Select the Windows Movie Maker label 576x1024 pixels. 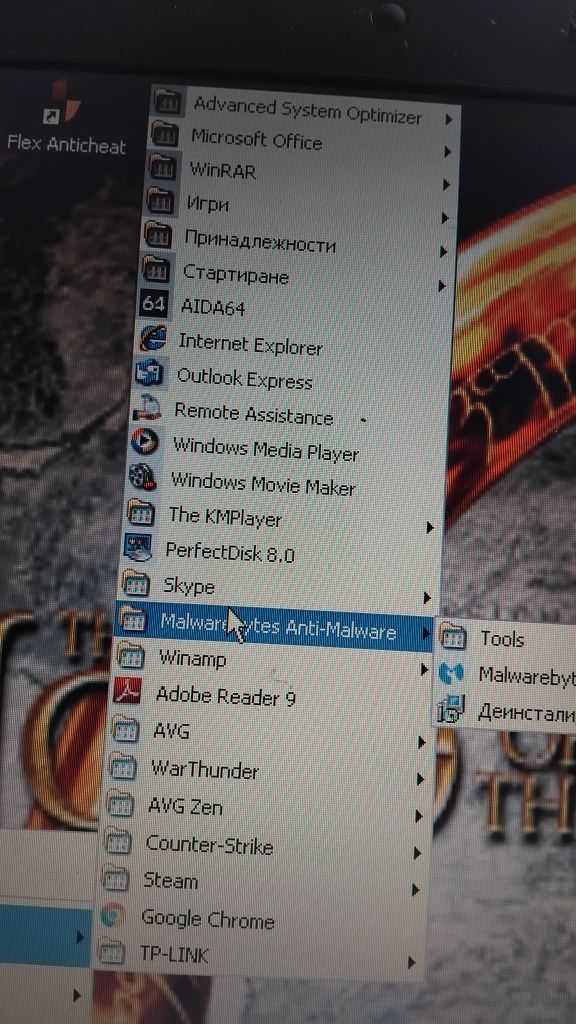(x=263, y=484)
